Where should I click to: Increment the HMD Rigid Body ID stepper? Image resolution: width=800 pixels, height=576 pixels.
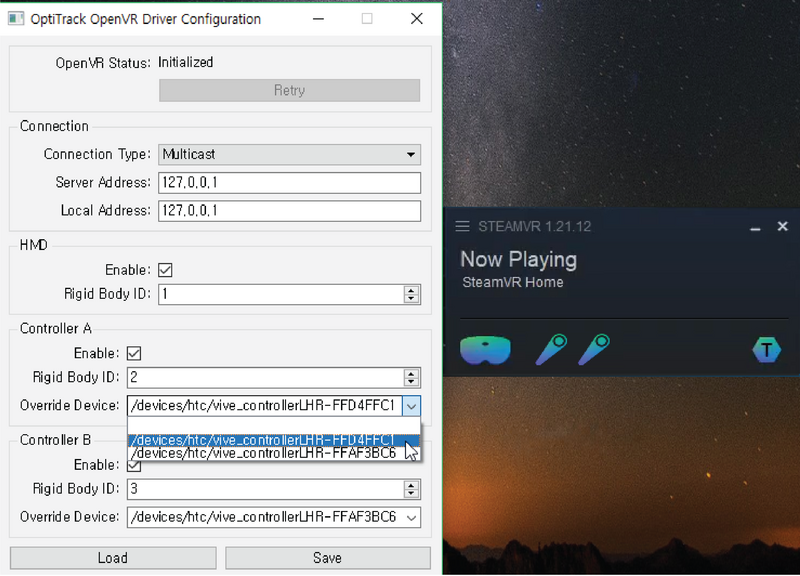click(x=410, y=290)
